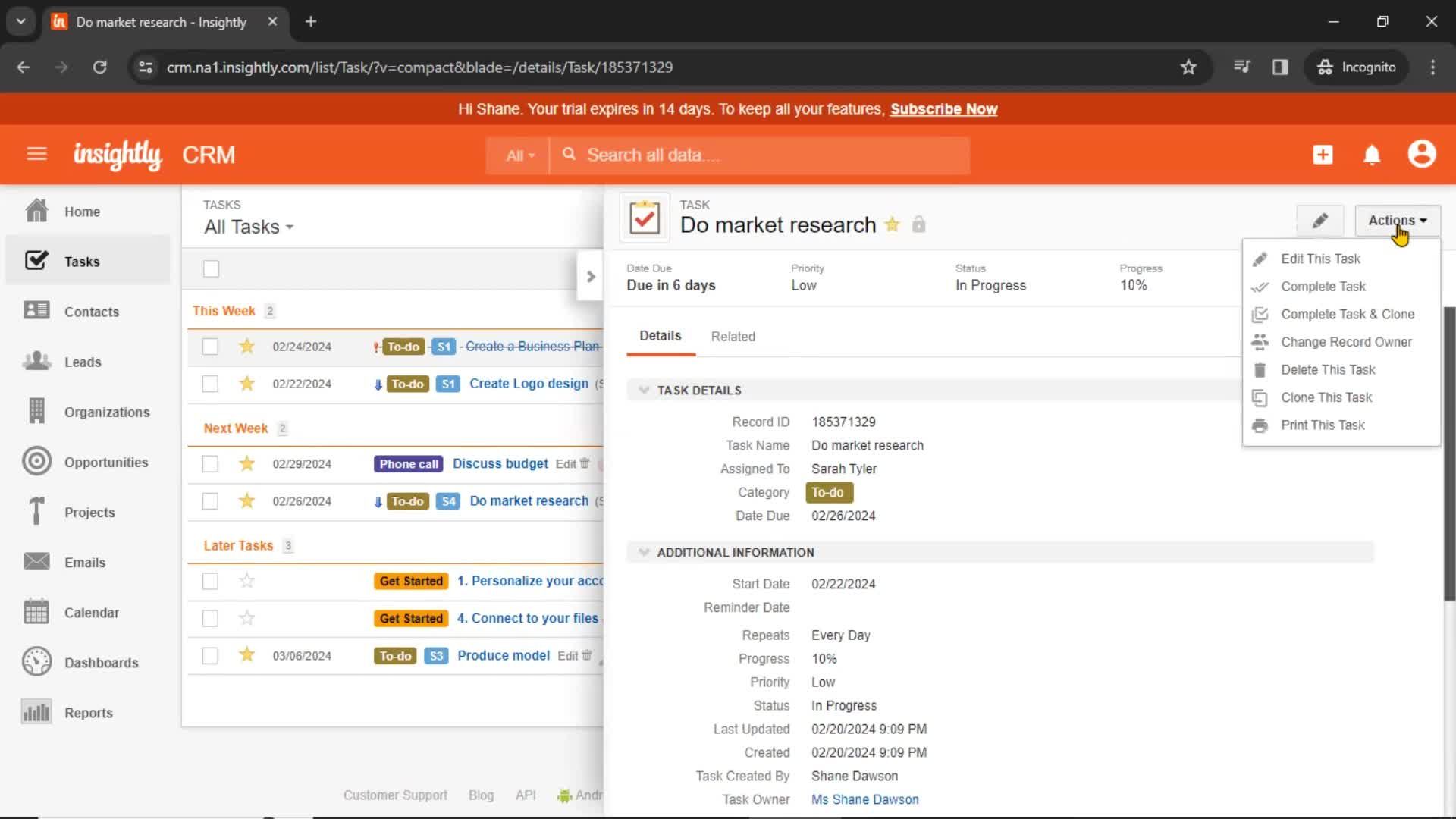Click the Complete Task icon

pos(1260,287)
